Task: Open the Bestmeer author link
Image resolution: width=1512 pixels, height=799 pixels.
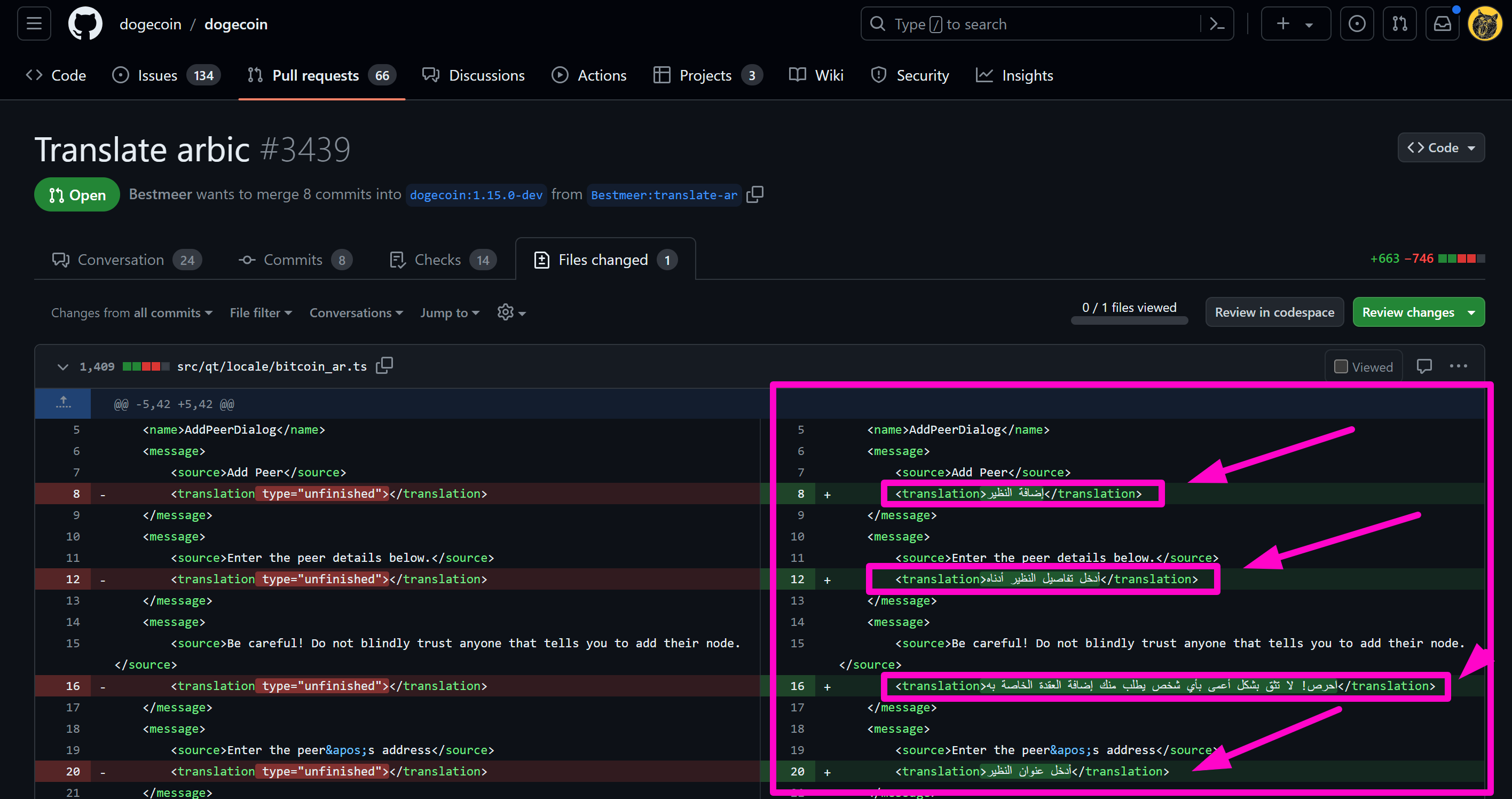Action: pos(160,194)
